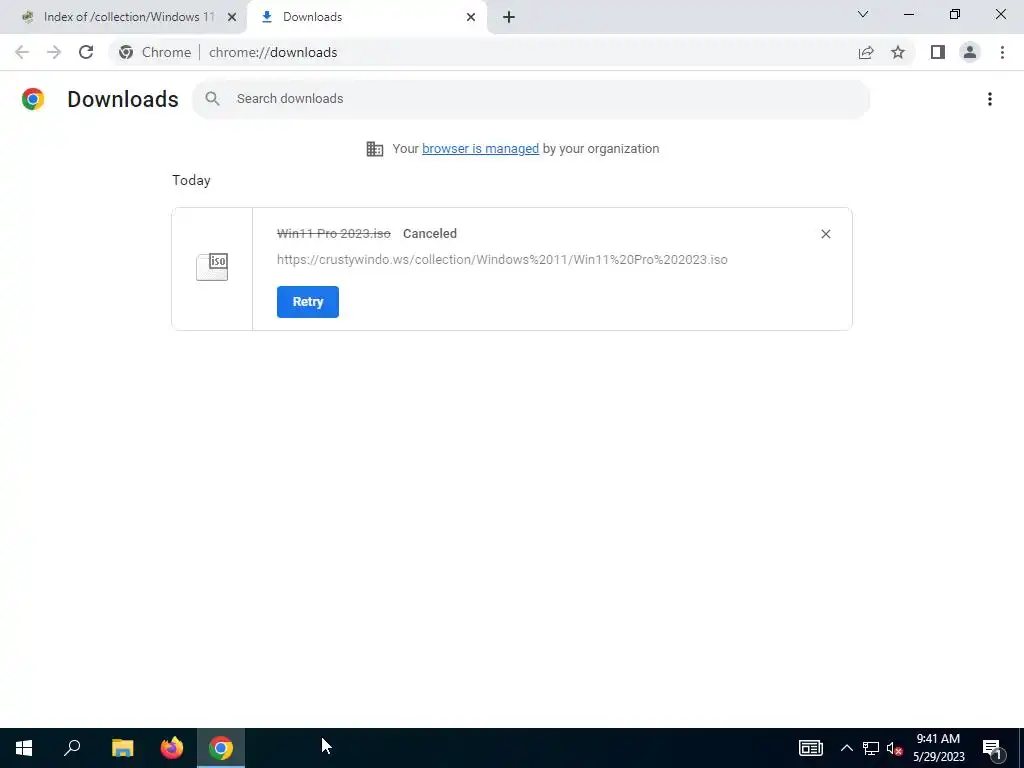Bookmark this page with star icon
Image resolution: width=1024 pixels, height=768 pixels.
point(898,52)
